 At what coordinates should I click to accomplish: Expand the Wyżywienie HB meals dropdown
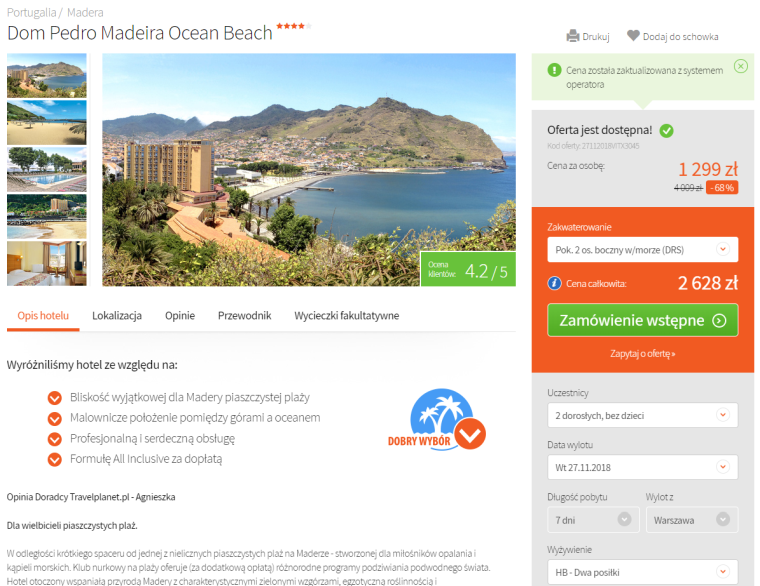(642, 572)
